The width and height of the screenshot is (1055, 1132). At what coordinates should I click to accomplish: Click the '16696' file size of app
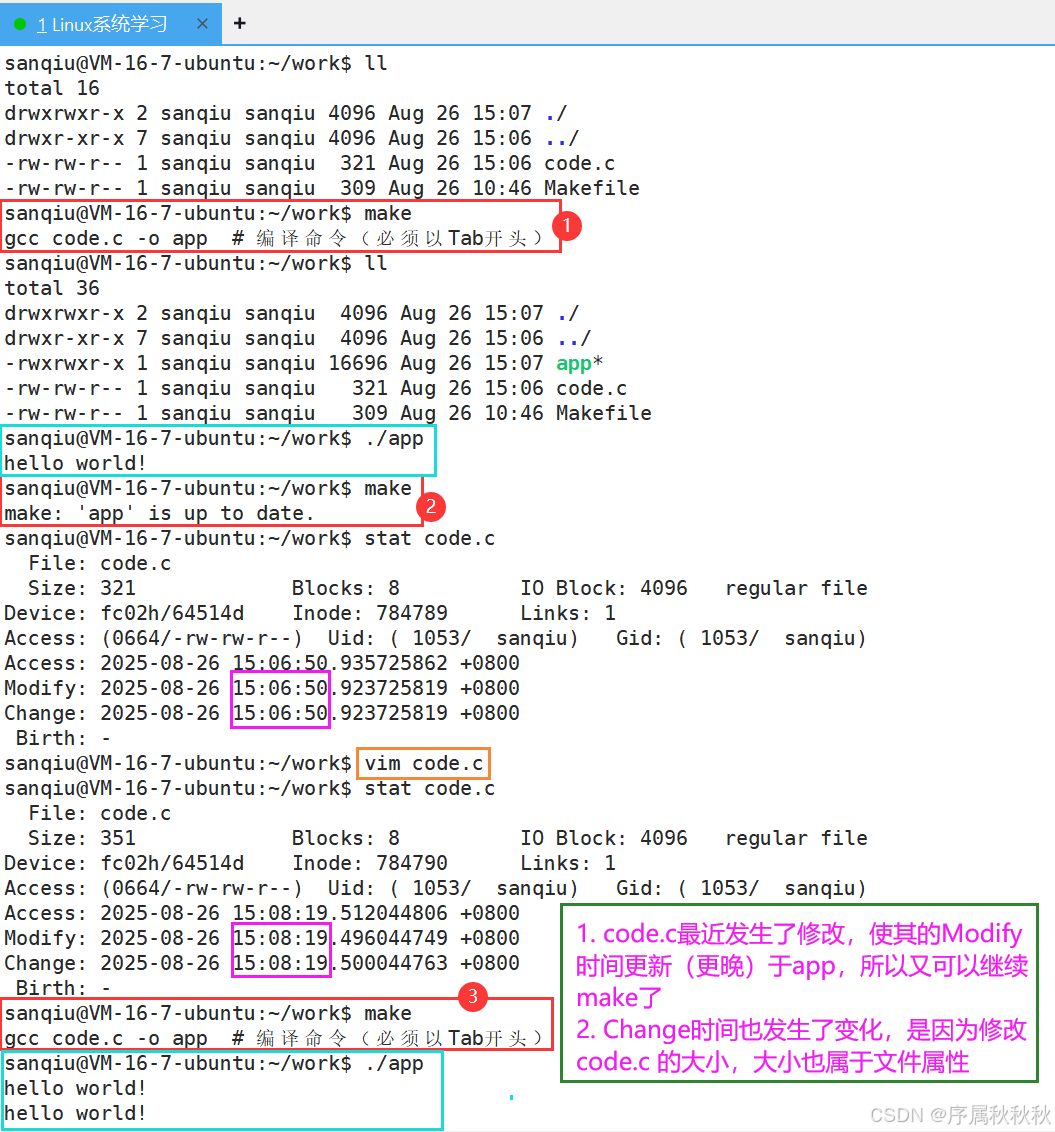click(358, 363)
